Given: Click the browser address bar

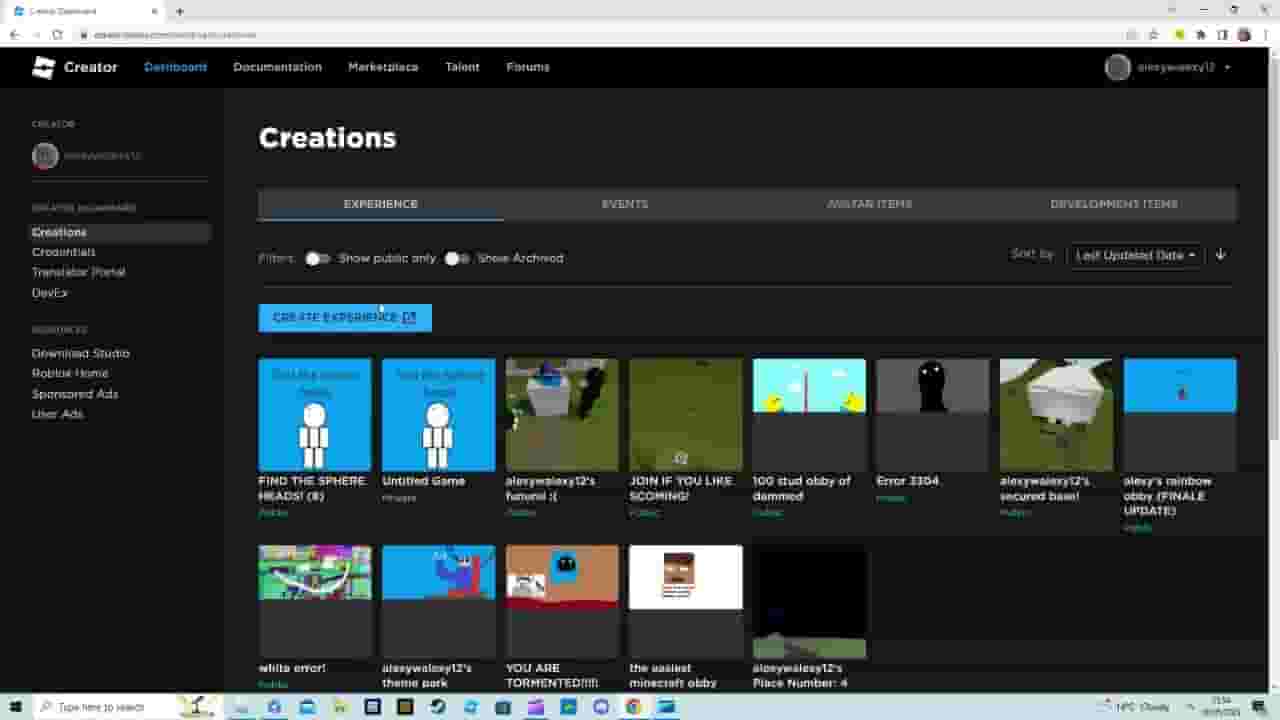Looking at the screenshot, I should pyautogui.click(x=600, y=34).
